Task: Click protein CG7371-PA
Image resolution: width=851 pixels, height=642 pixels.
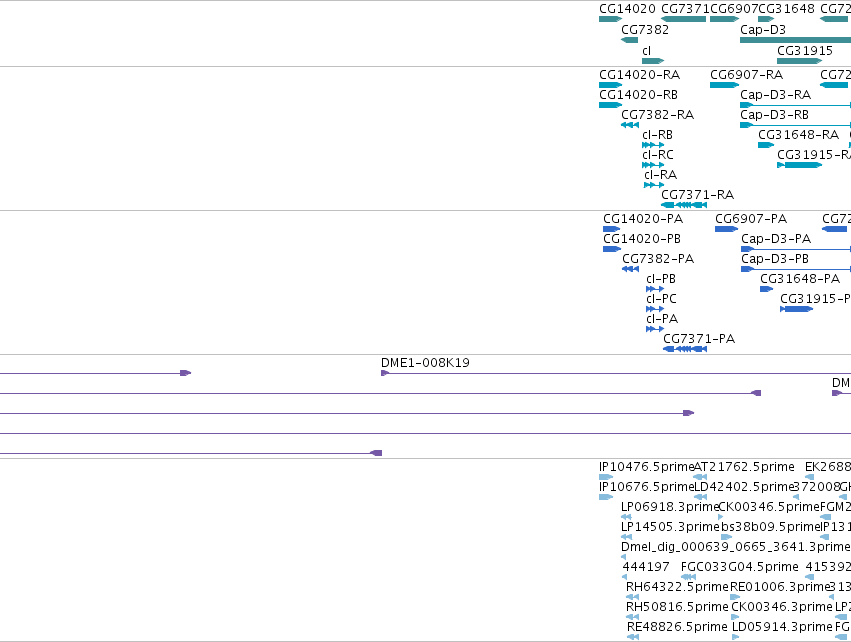Action: pyautogui.click(x=699, y=339)
